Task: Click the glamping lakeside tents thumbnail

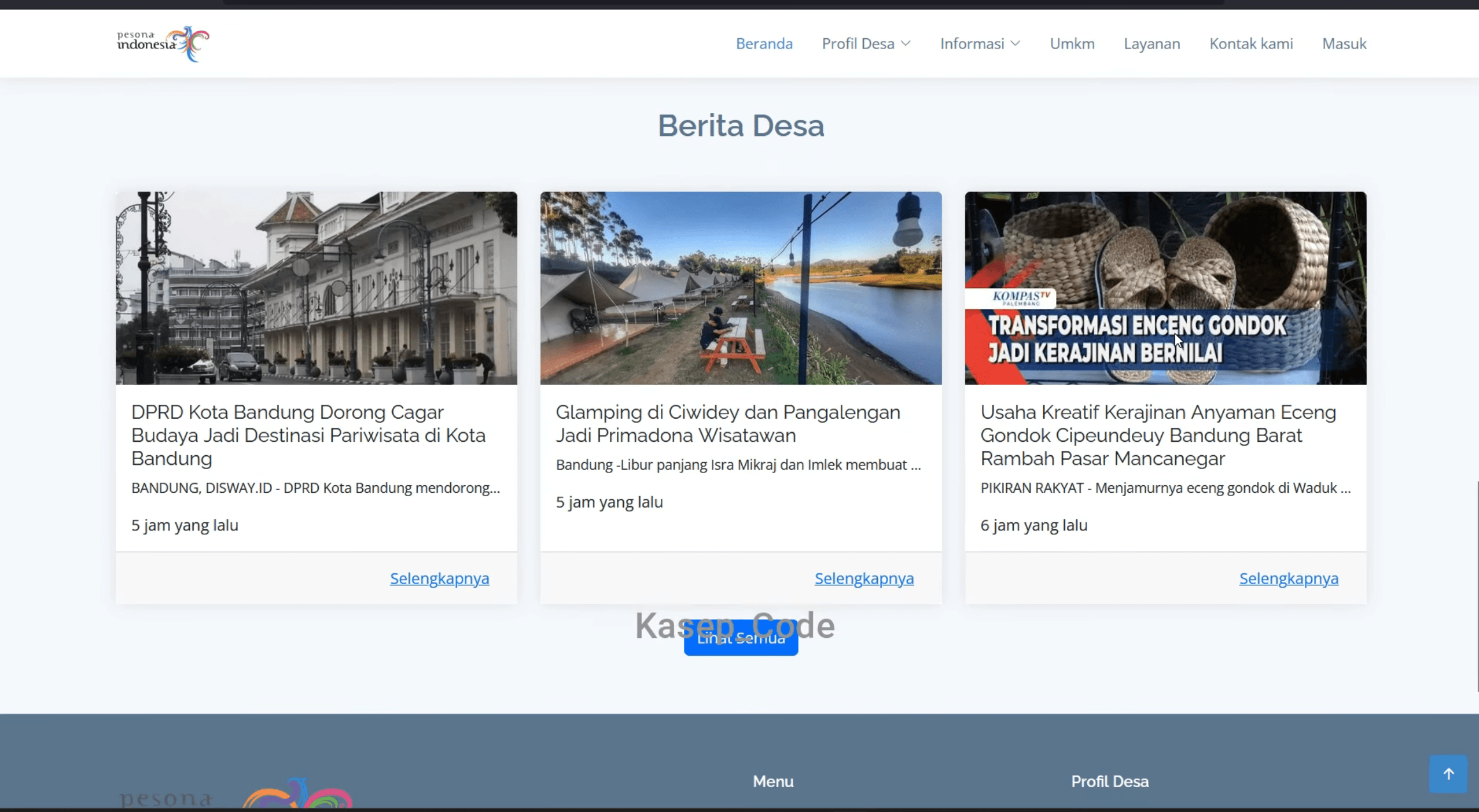Action: [x=741, y=288]
